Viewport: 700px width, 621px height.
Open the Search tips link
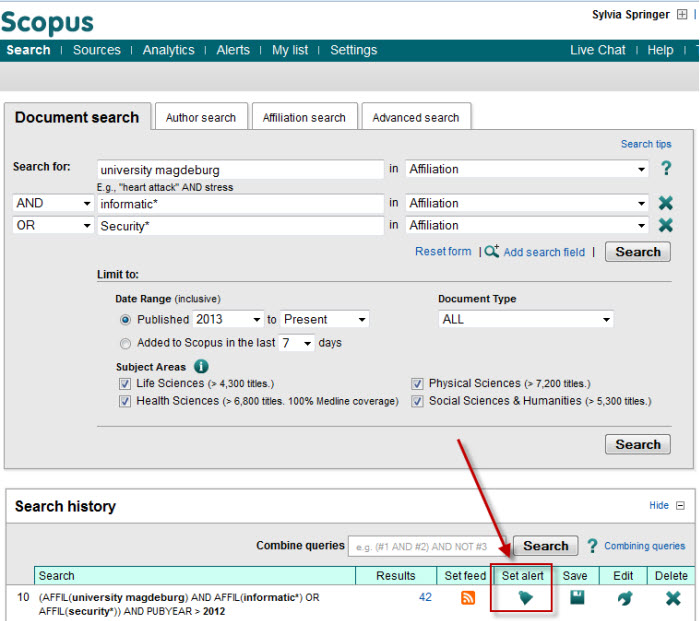coord(646,144)
